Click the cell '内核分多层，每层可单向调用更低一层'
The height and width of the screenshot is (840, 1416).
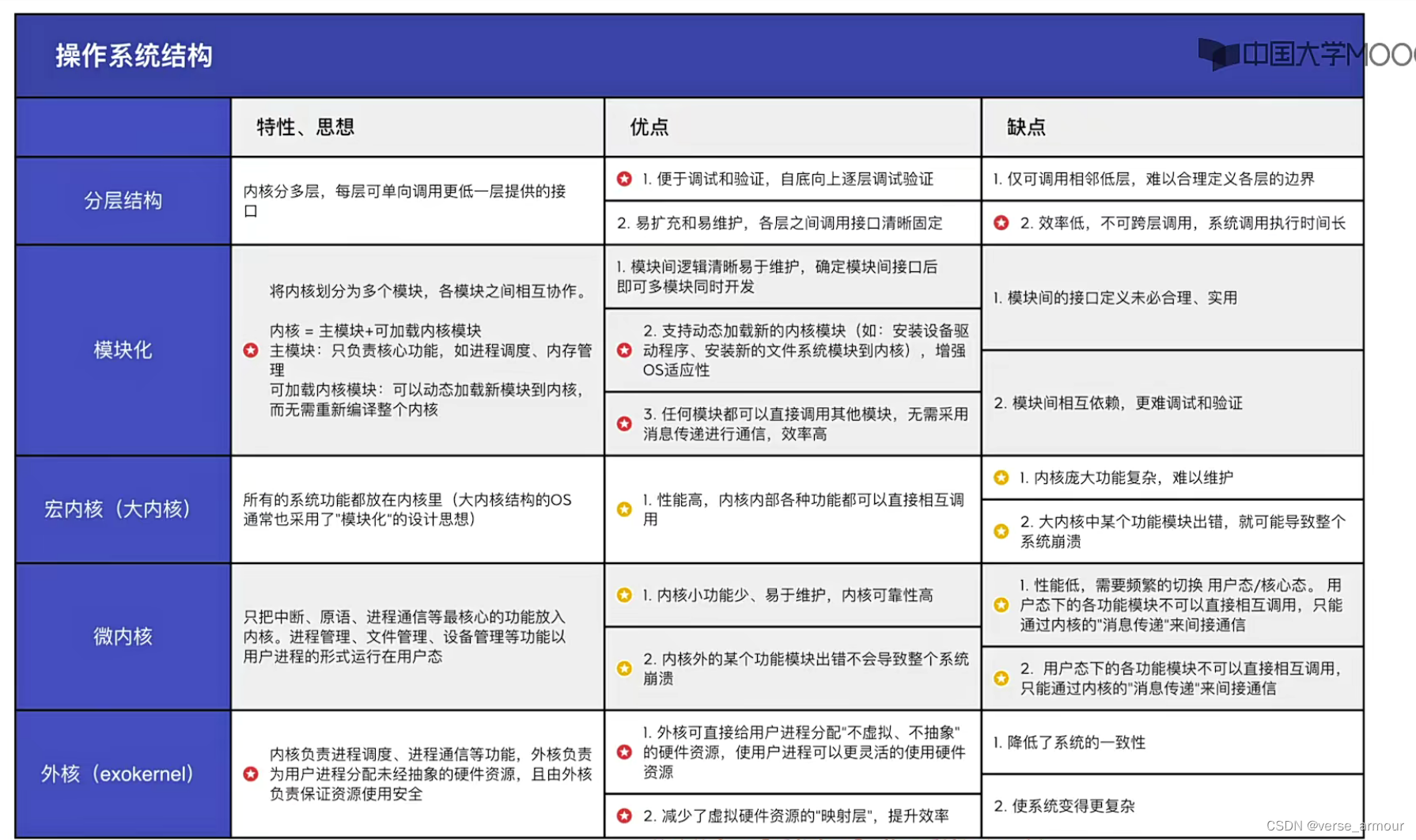(417, 201)
